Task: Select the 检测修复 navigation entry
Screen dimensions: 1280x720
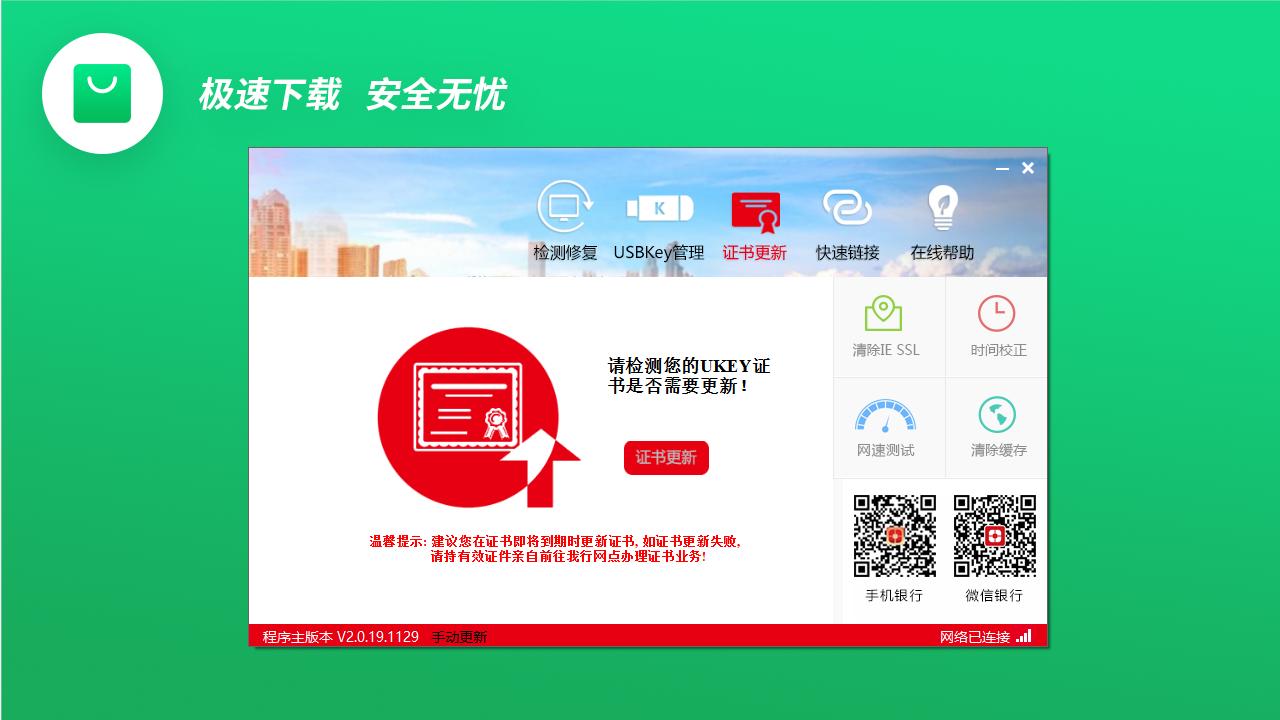Action: click(565, 251)
